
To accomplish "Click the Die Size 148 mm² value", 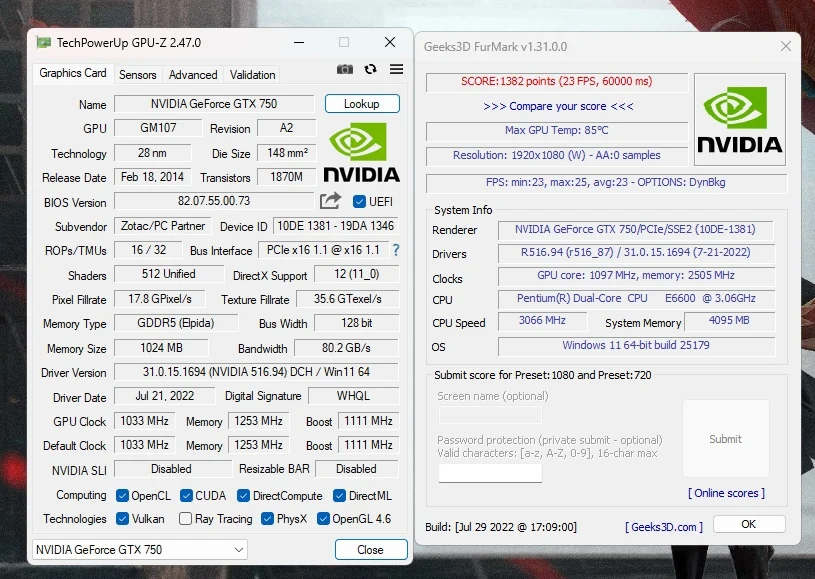I will (287, 153).
